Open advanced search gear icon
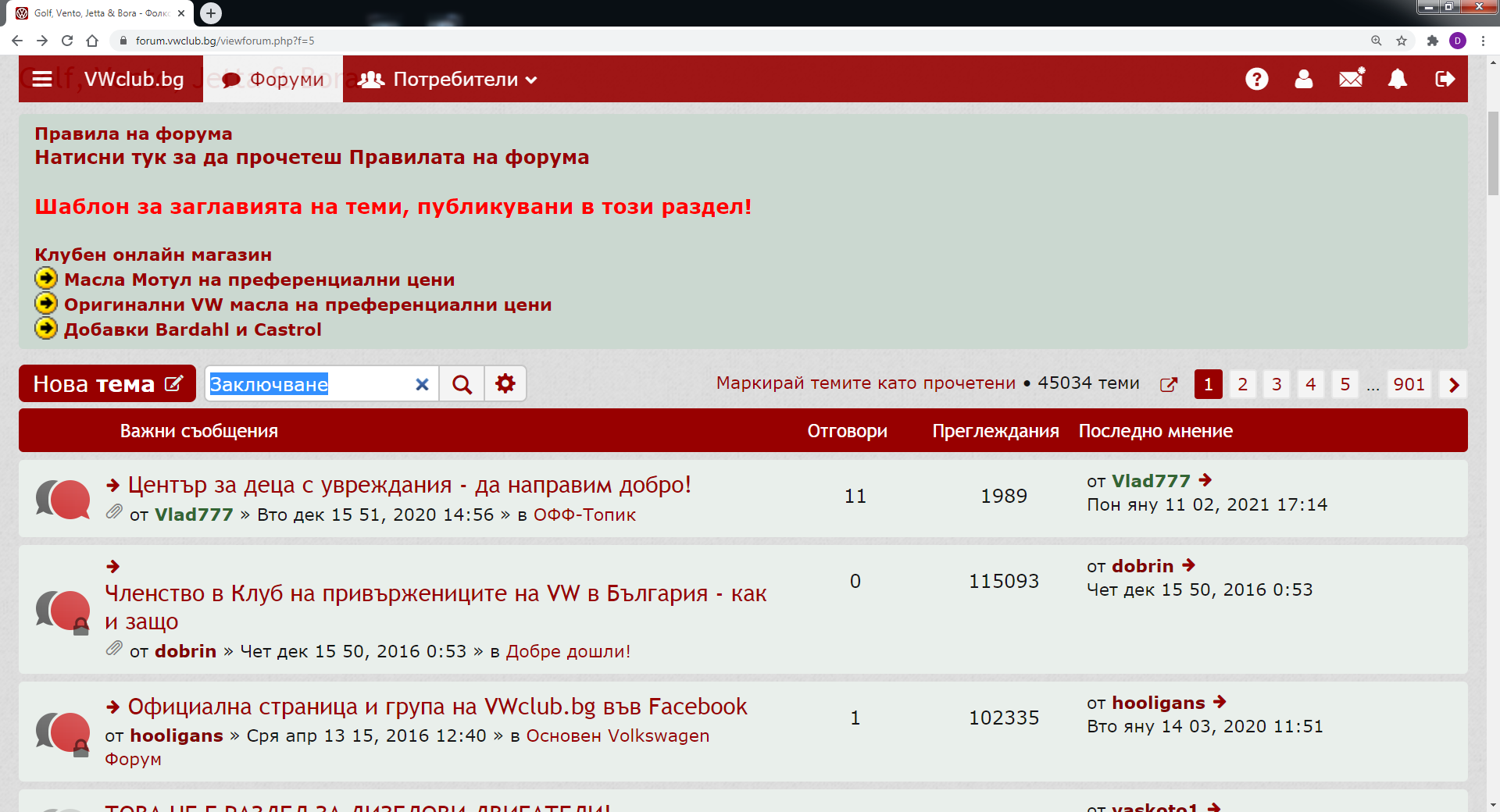 [x=505, y=384]
